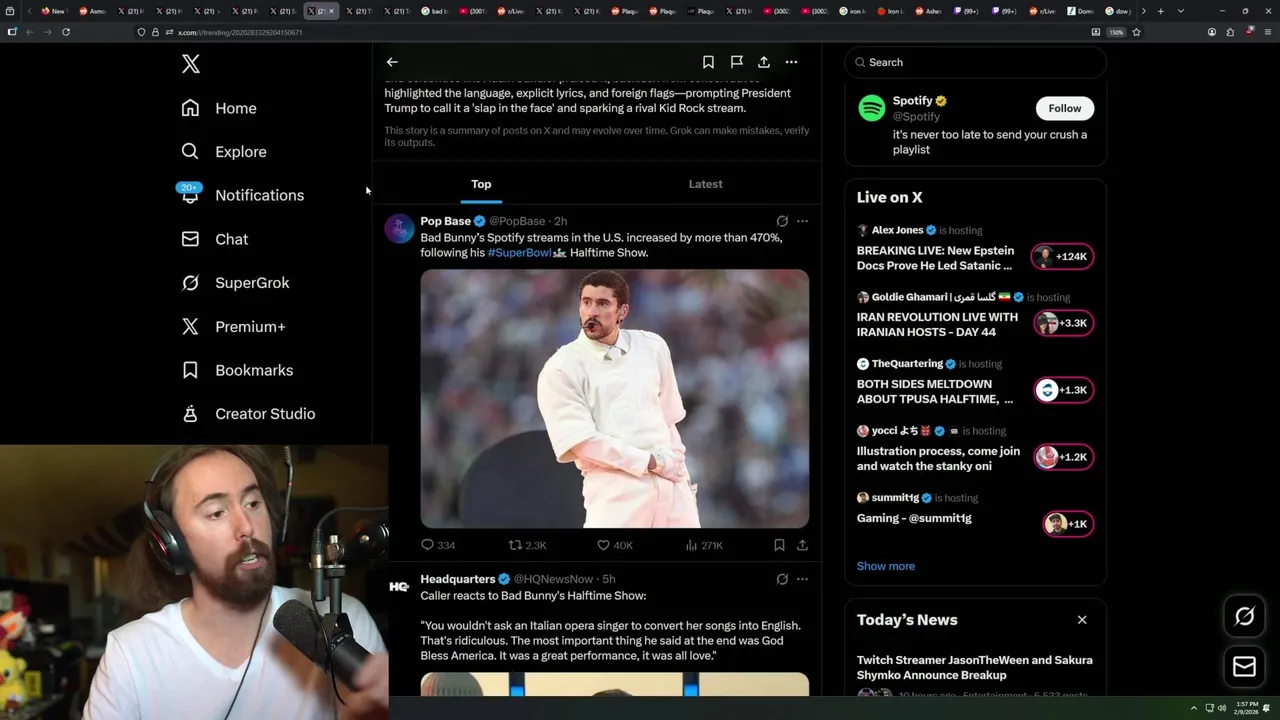Switch to the Latest tab
Viewport: 1280px width, 720px height.
(705, 184)
